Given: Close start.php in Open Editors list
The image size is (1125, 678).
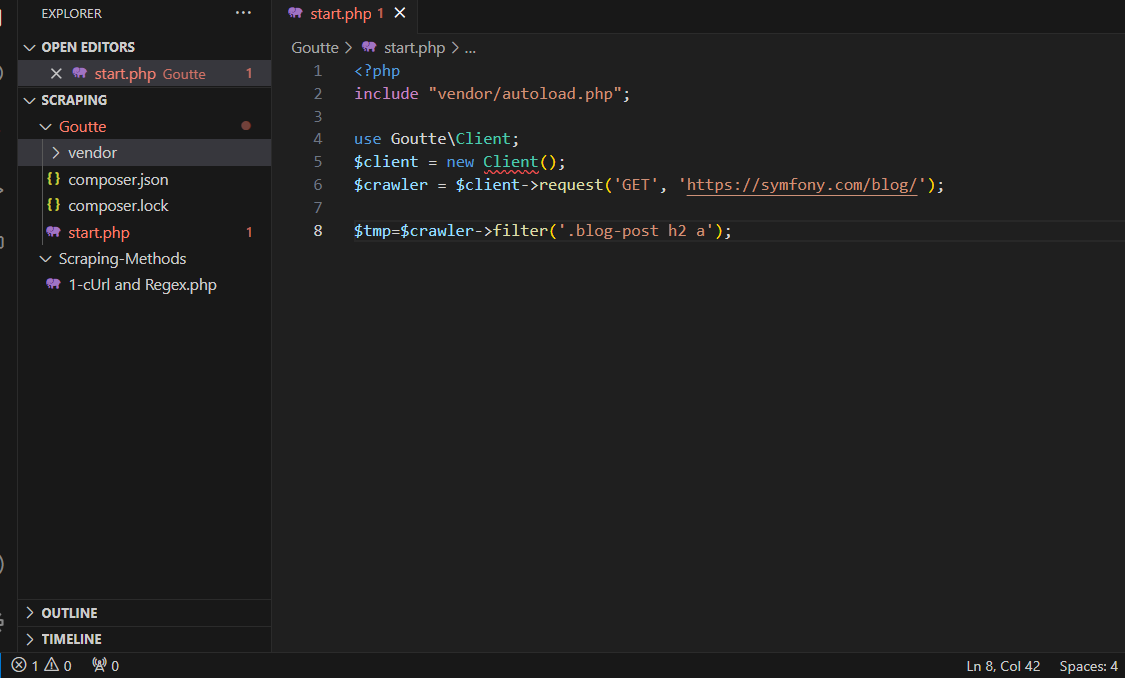Looking at the screenshot, I should [x=56, y=74].
